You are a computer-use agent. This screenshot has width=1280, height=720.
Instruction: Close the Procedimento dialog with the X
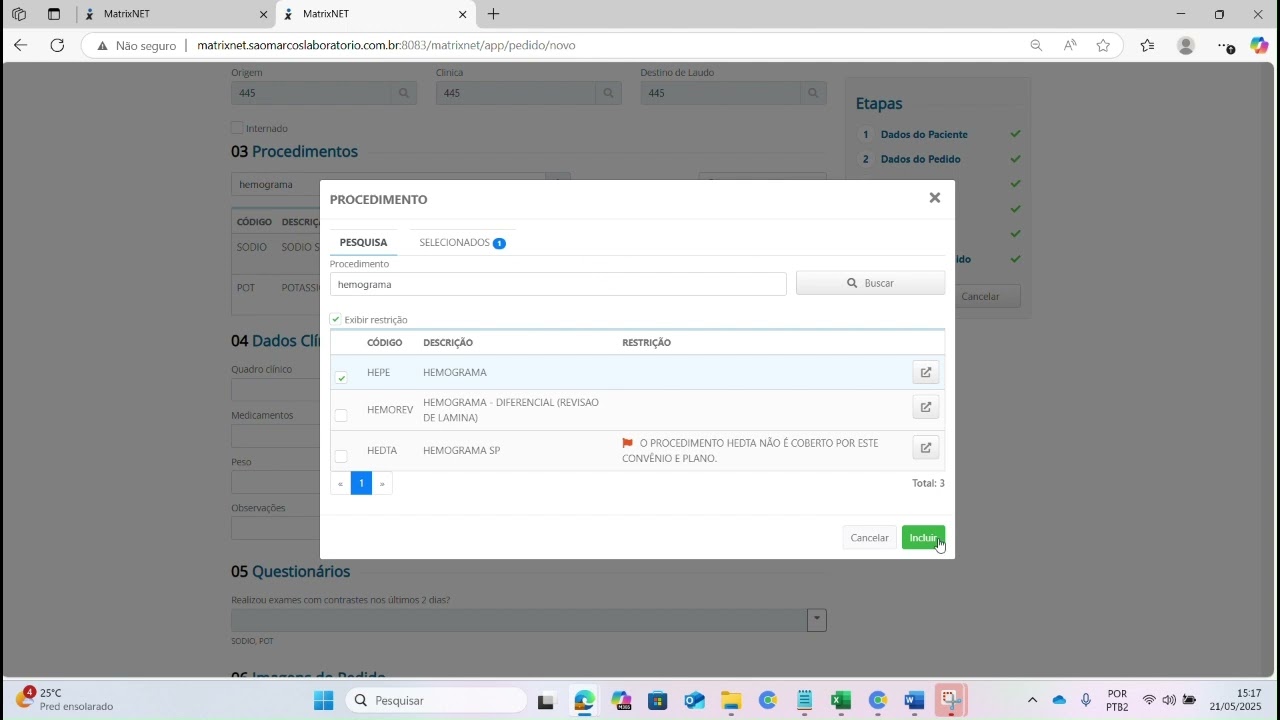(x=935, y=198)
